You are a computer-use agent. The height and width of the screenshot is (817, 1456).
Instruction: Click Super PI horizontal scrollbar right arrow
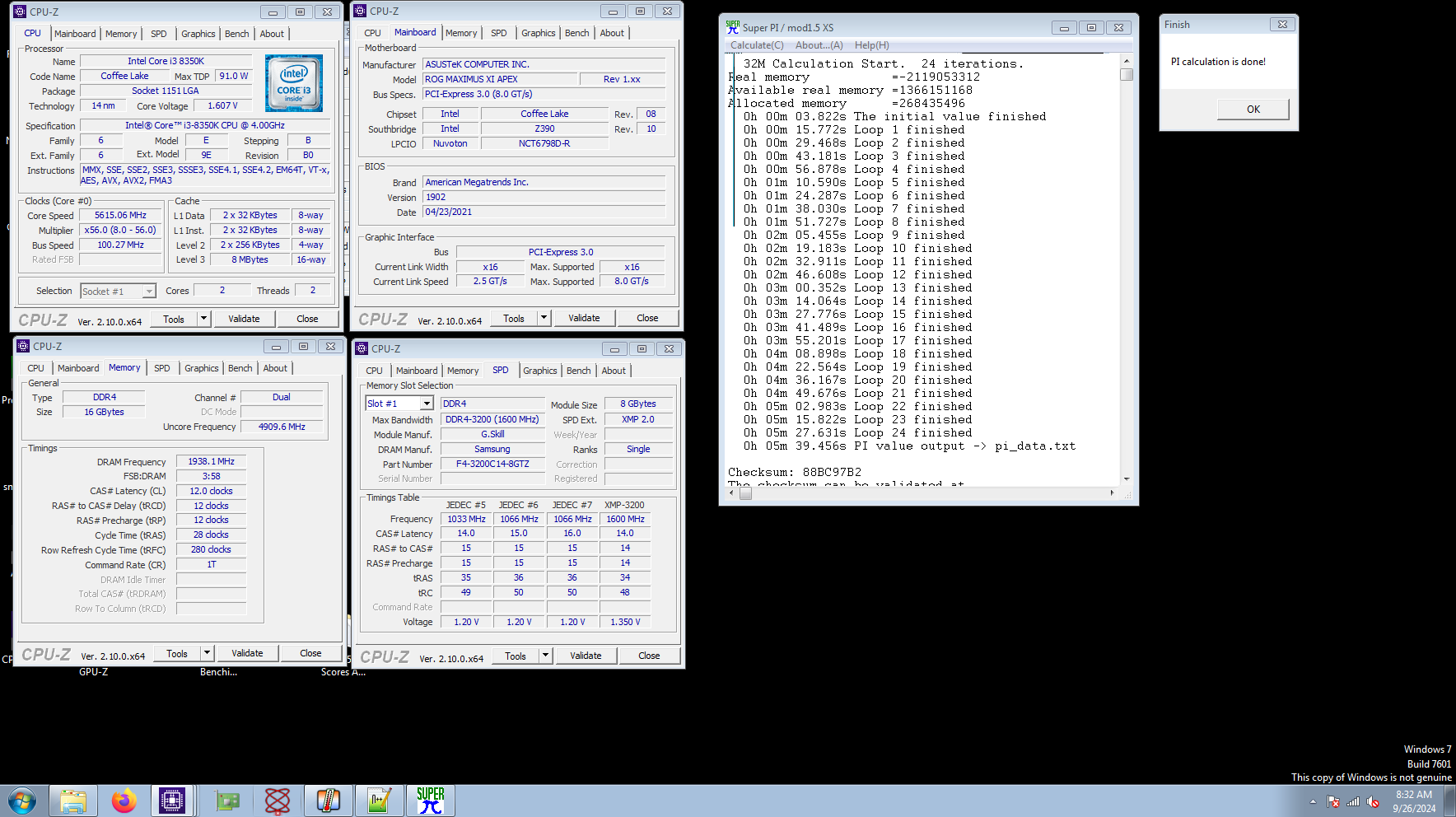[1112, 493]
